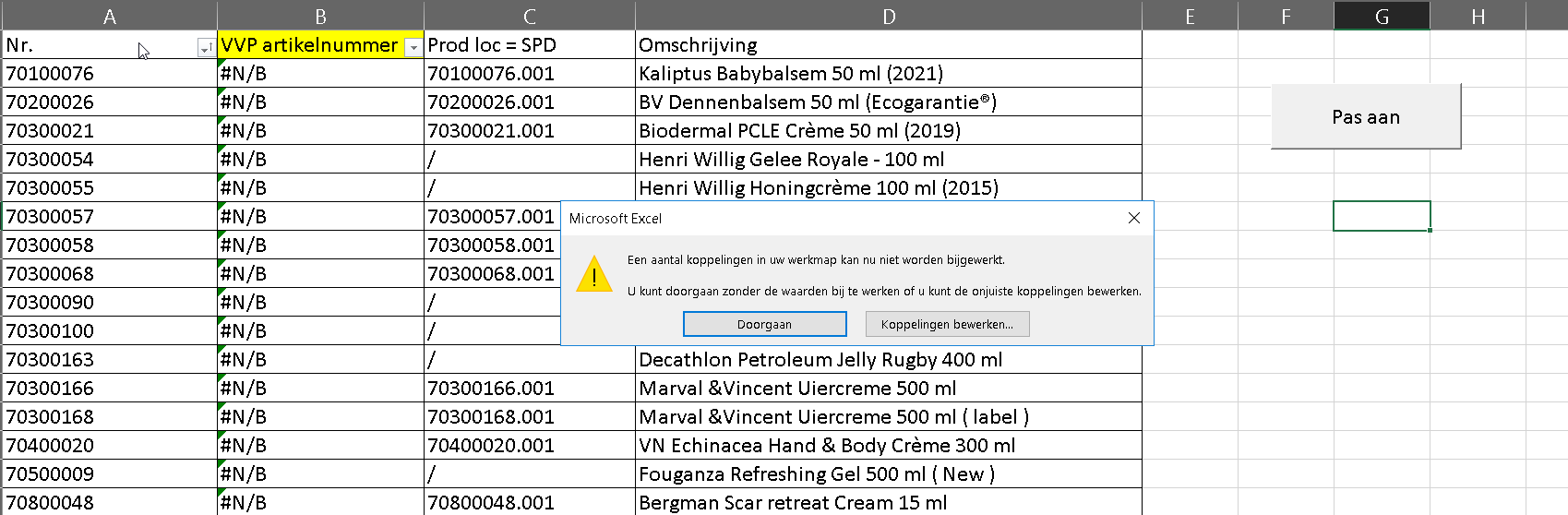This screenshot has height=515, width=1568.
Task: Select the Kaliptus Babybalsem 50 ml cell
Action: [889, 73]
